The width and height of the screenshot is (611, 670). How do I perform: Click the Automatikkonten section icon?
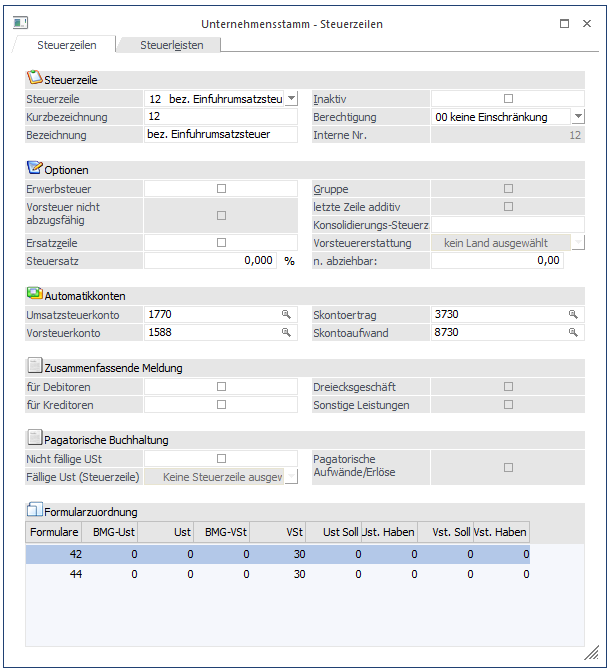[x=34, y=295]
